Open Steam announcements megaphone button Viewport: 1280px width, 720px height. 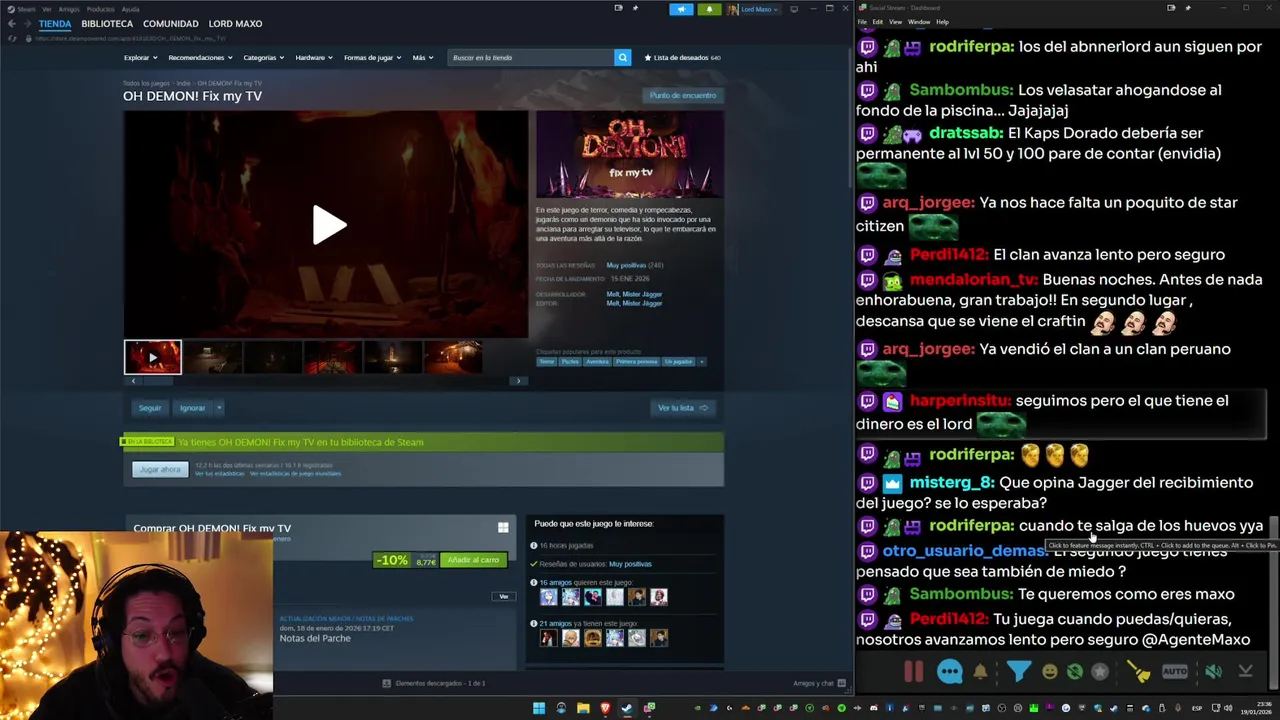pyautogui.click(x=681, y=9)
